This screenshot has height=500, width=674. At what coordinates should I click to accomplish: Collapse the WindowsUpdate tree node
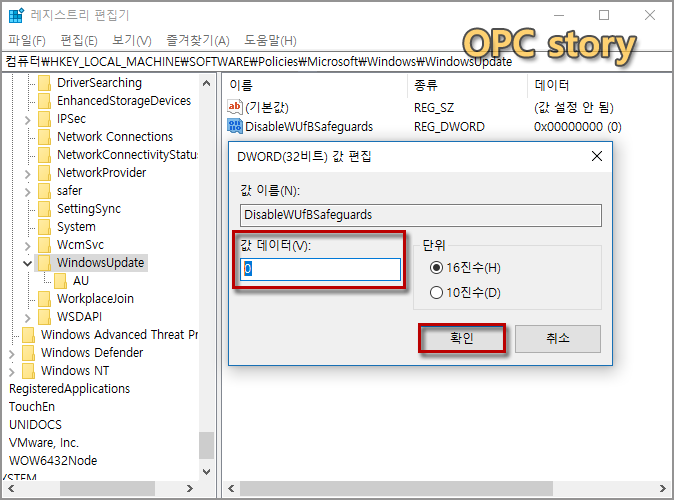[x=28, y=263]
